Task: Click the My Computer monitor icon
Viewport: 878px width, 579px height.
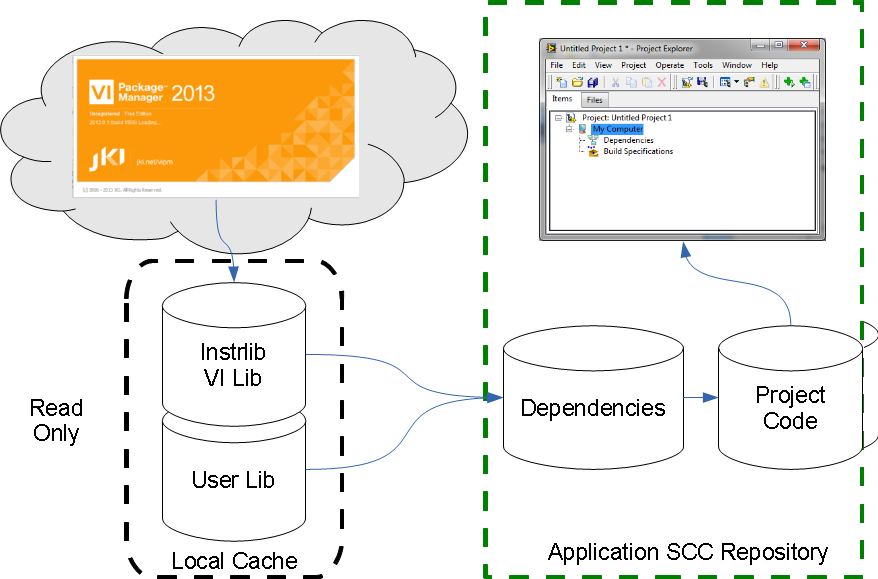Action: (582, 129)
